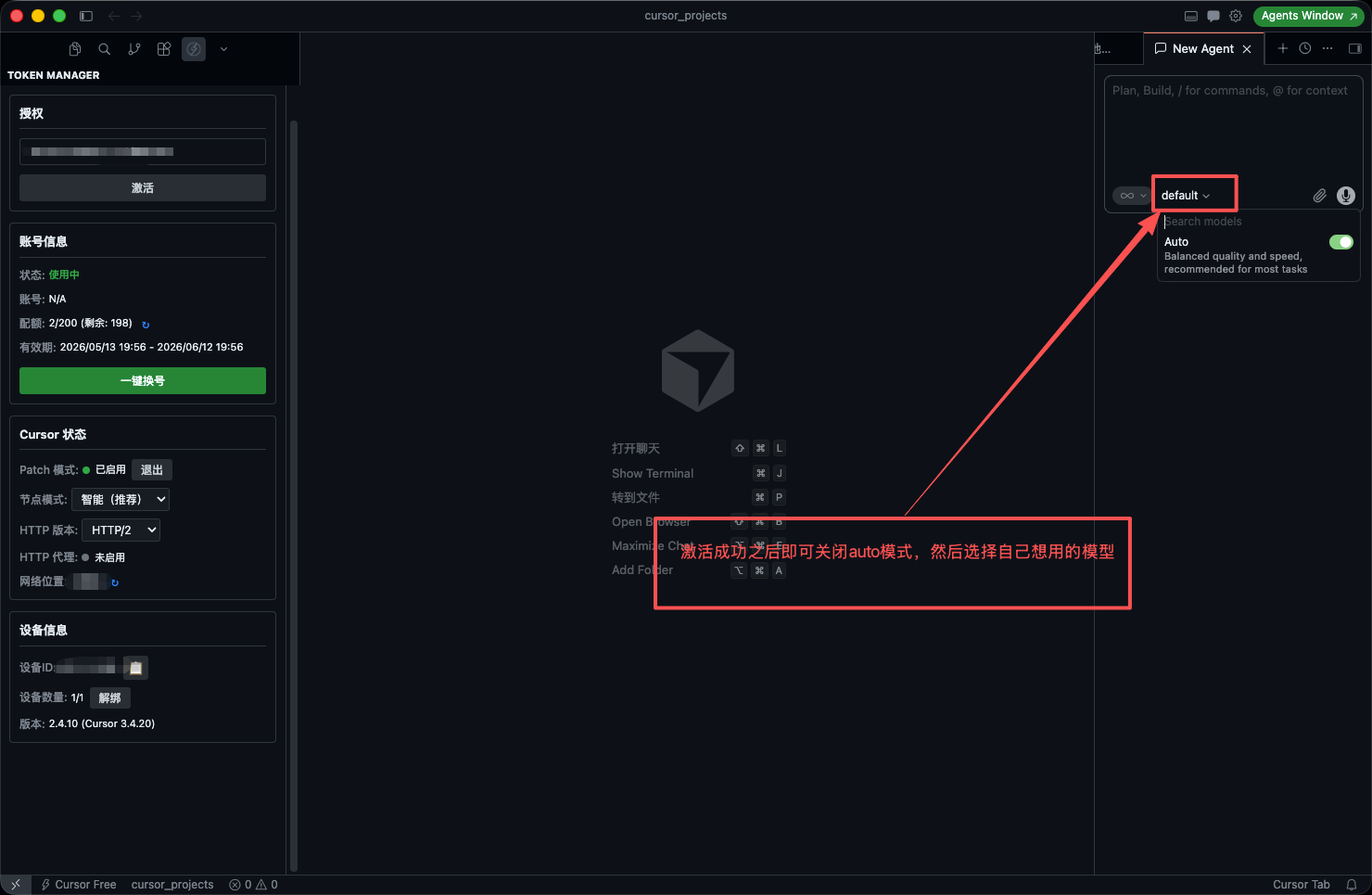Refresh quota with the reload icon

(146, 325)
